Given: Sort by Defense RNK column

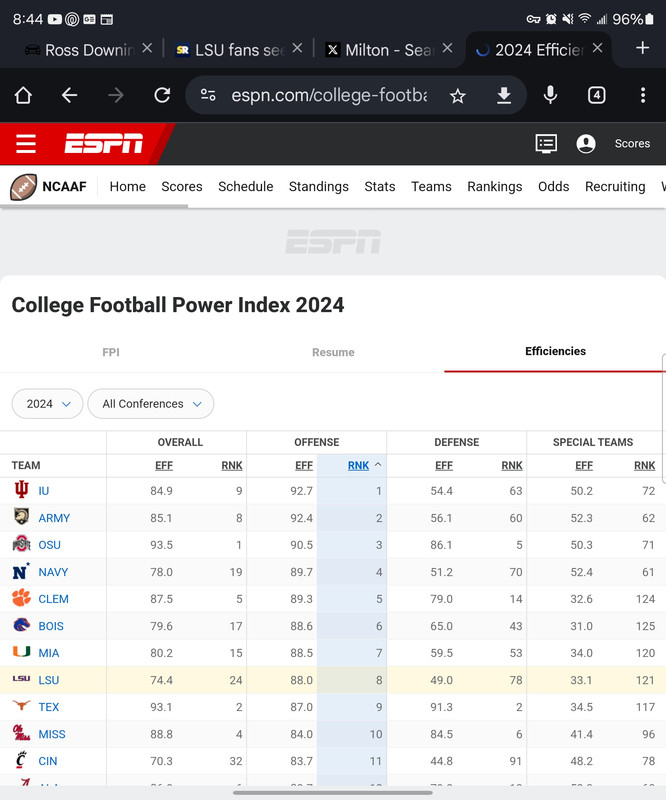Looking at the screenshot, I should [x=512, y=465].
